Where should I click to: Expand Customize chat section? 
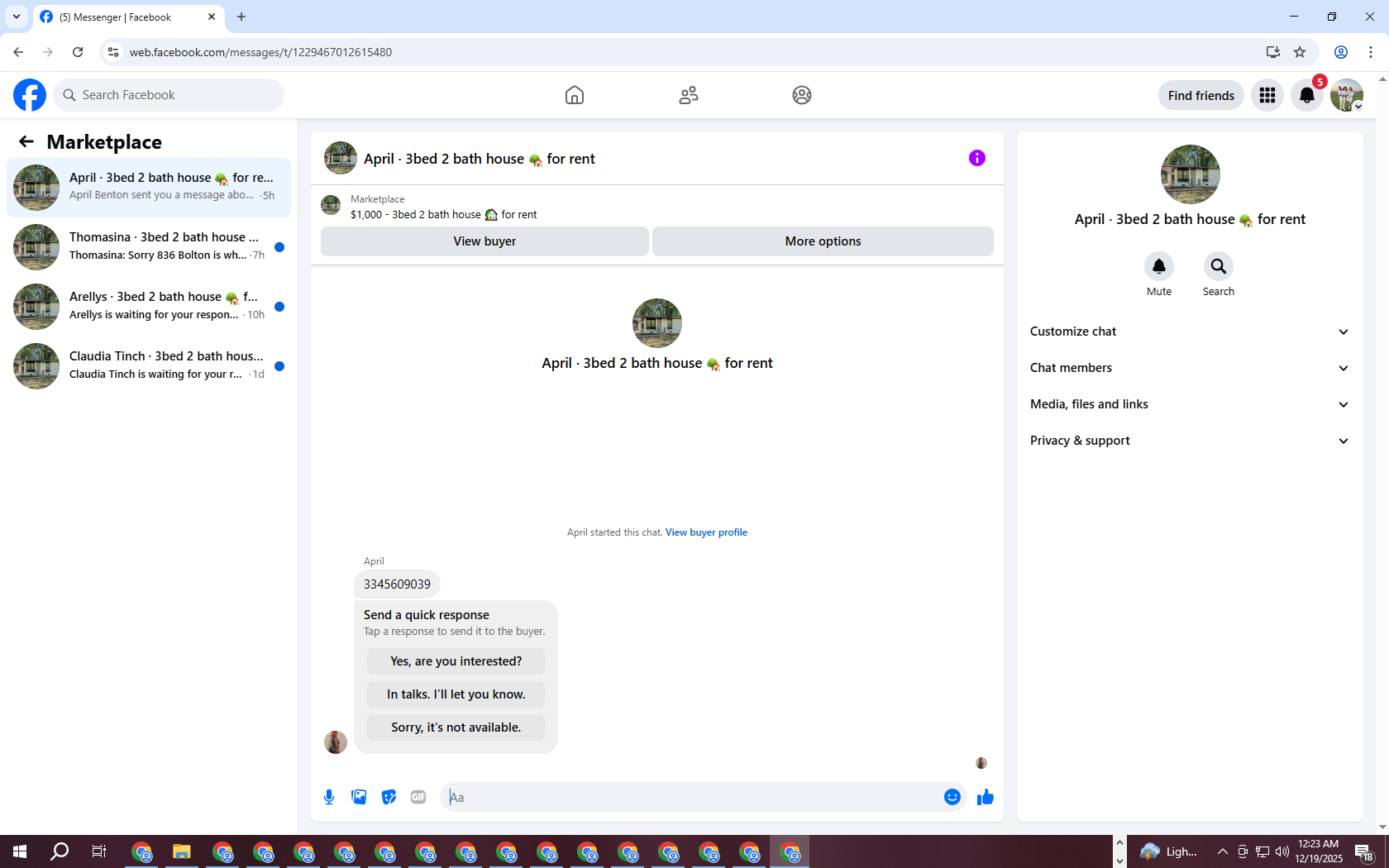(x=1190, y=331)
